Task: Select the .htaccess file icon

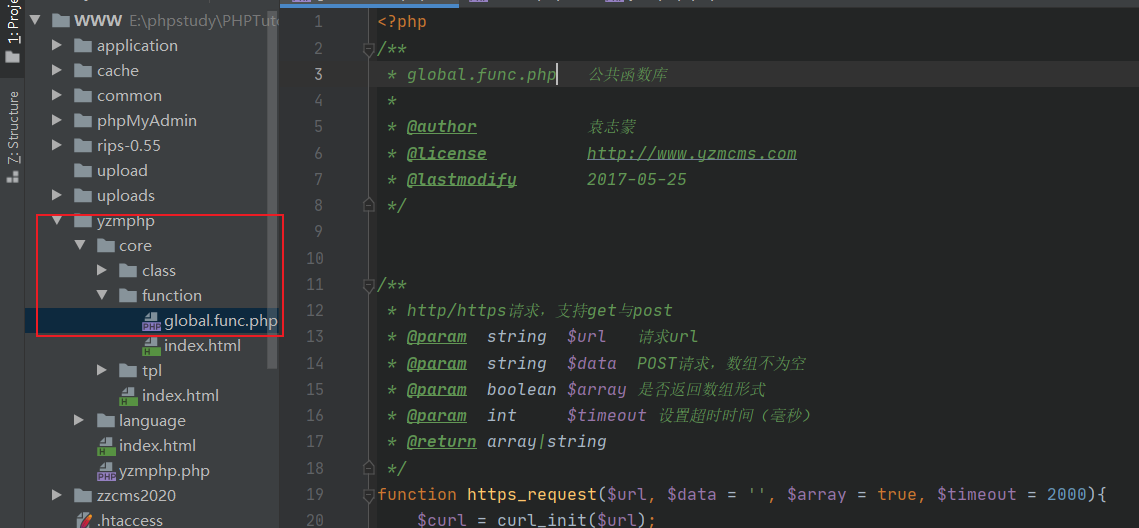Action: click(x=83, y=520)
